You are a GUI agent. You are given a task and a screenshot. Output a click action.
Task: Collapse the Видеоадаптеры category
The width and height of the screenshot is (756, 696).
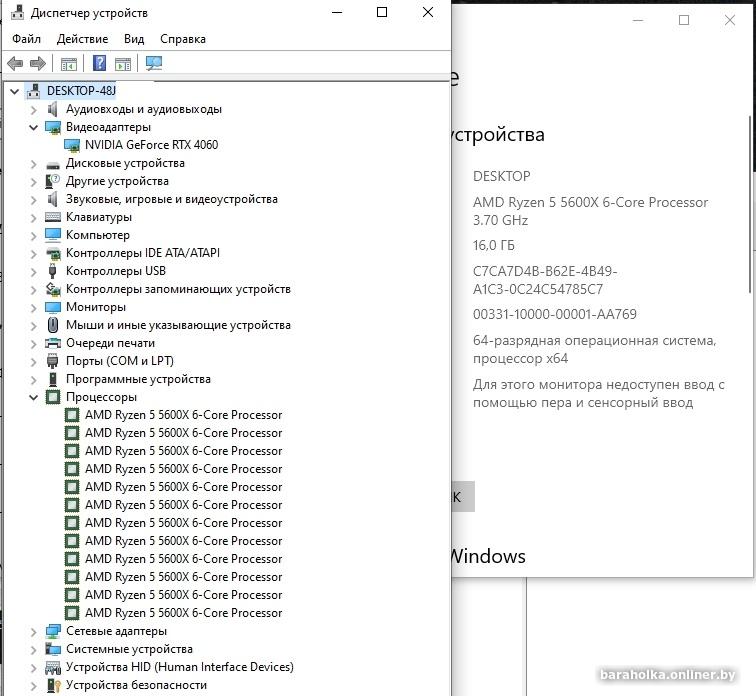(x=34, y=128)
